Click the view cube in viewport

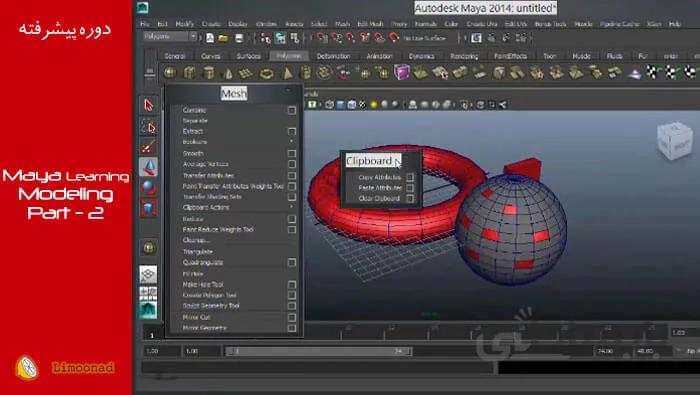[675, 141]
